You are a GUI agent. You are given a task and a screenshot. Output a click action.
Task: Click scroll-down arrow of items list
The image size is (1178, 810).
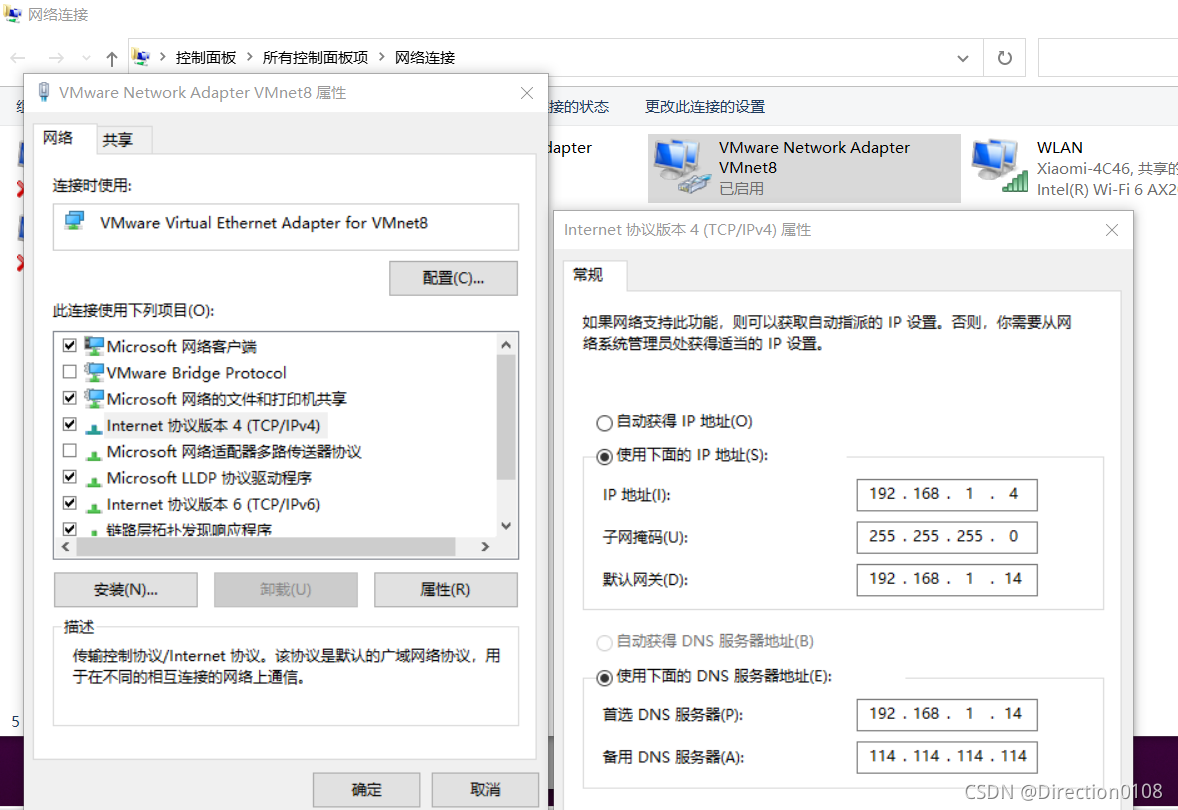coord(506,525)
